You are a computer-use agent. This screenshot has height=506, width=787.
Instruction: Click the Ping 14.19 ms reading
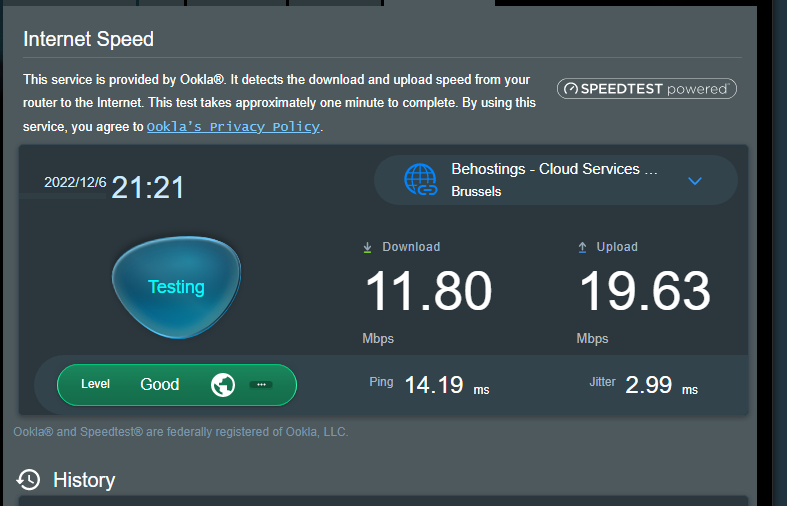click(x=430, y=385)
